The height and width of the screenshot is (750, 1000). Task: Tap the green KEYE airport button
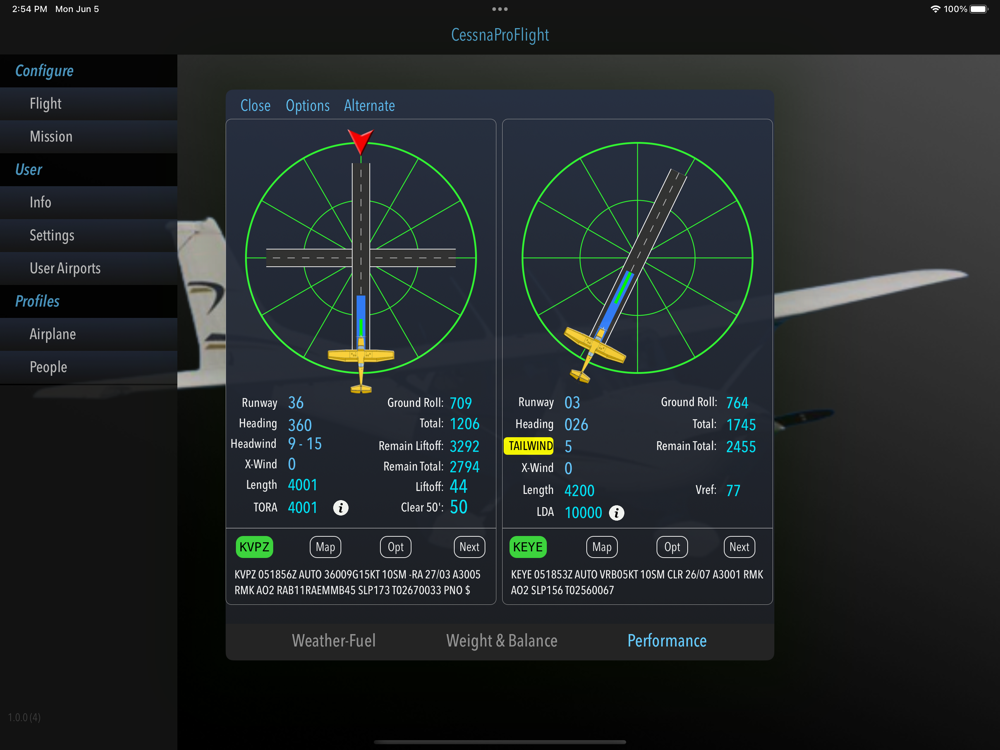[x=528, y=547]
